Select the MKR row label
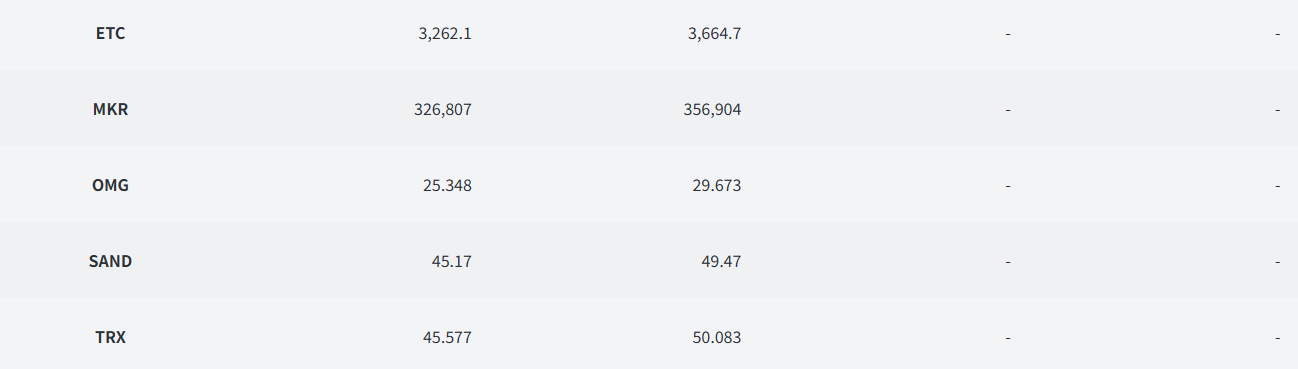 [x=110, y=109]
